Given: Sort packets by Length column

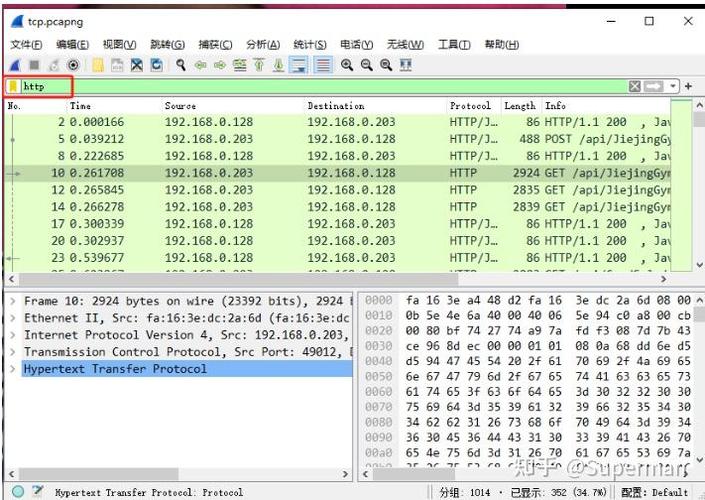Looking at the screenshot, I should point(522,106).
